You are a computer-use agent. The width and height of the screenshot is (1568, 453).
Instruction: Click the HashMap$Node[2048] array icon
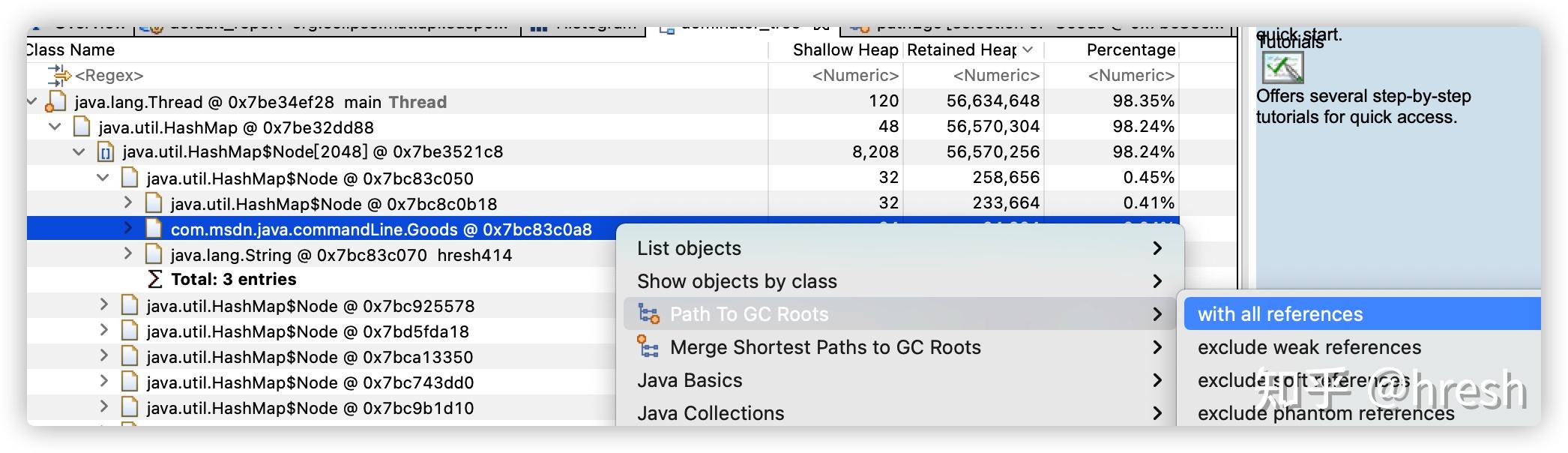[106, 153]
